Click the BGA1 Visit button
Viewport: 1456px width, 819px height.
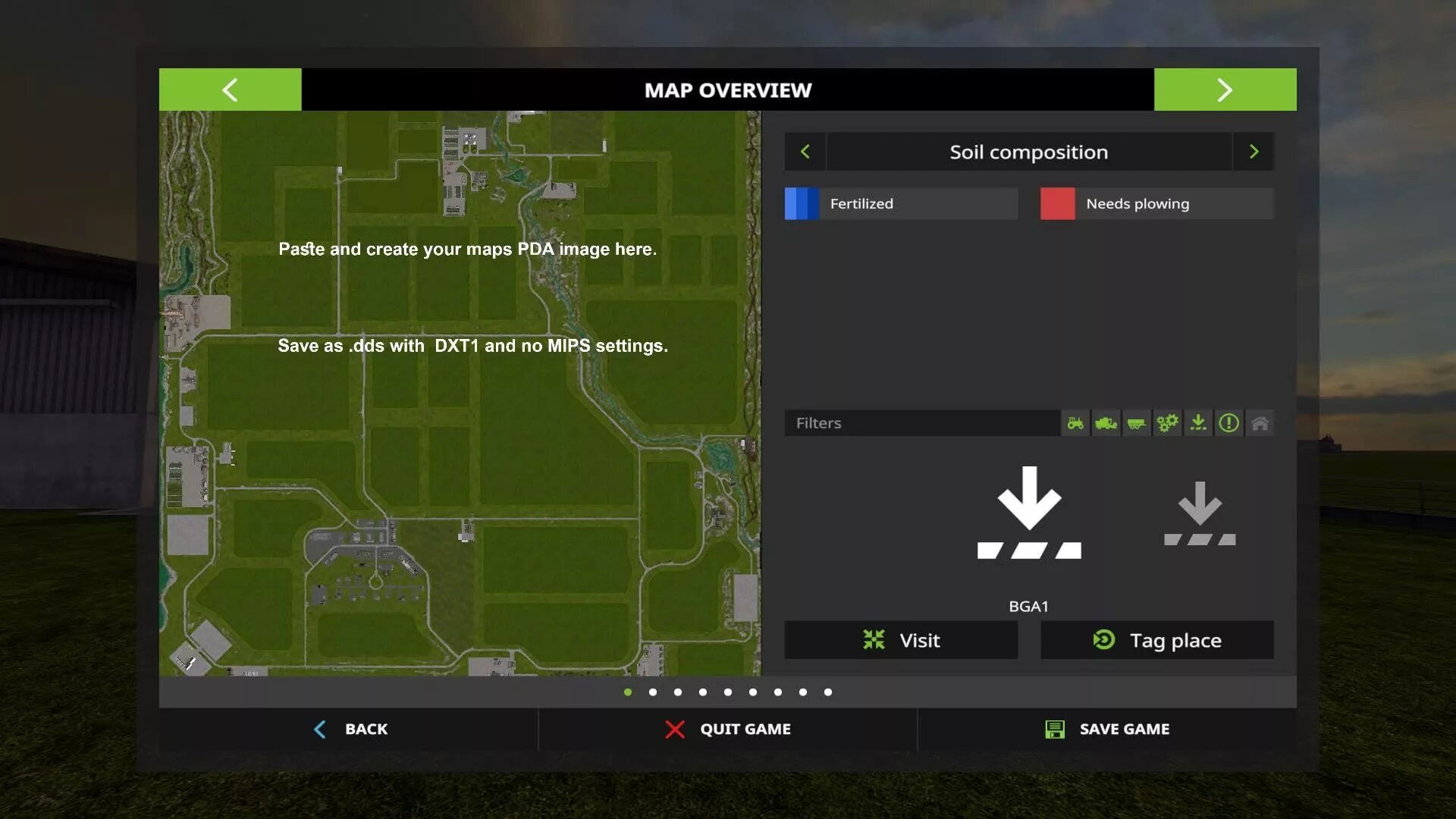click(900, 640)
